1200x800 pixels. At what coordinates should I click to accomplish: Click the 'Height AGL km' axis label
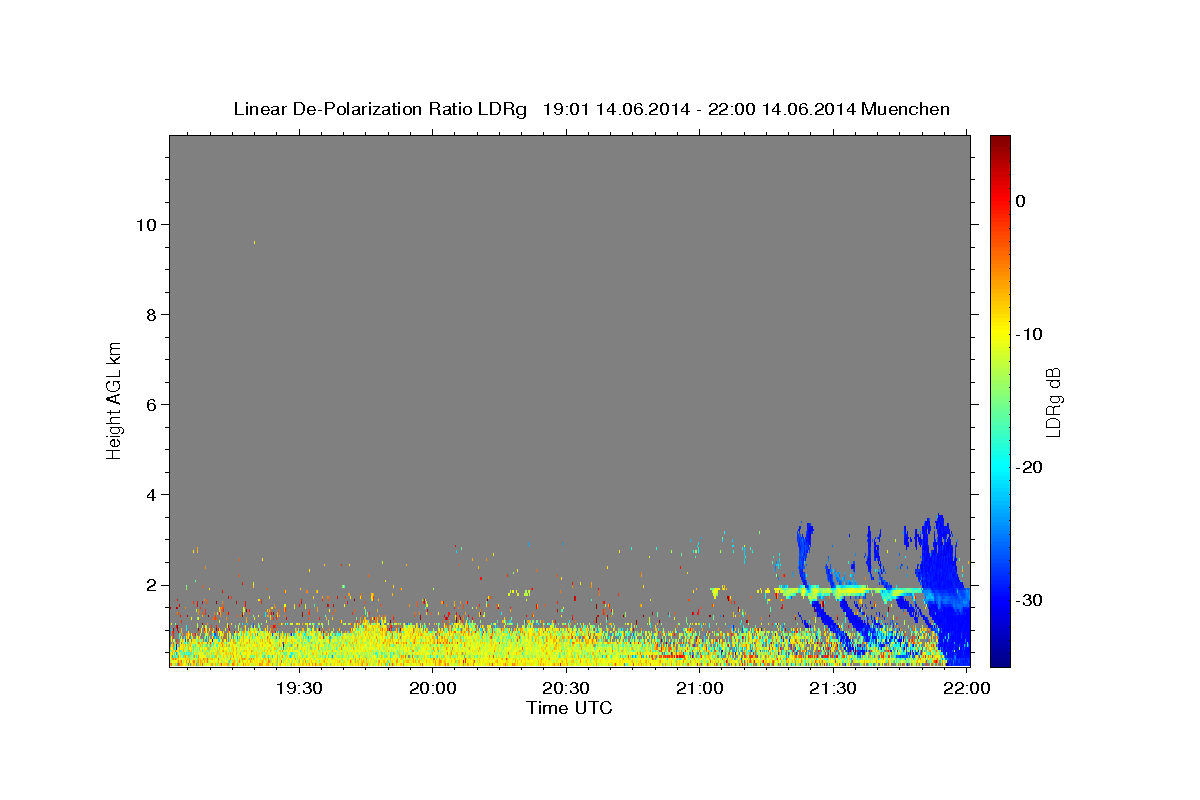point(114,400)
